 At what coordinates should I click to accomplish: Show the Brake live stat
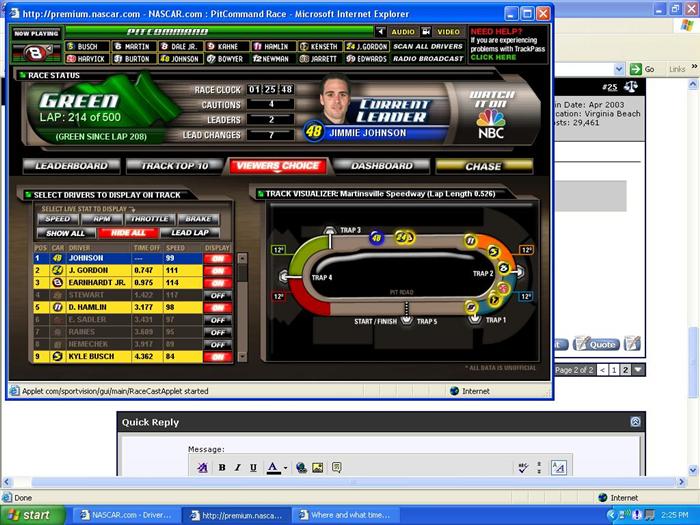198,219
